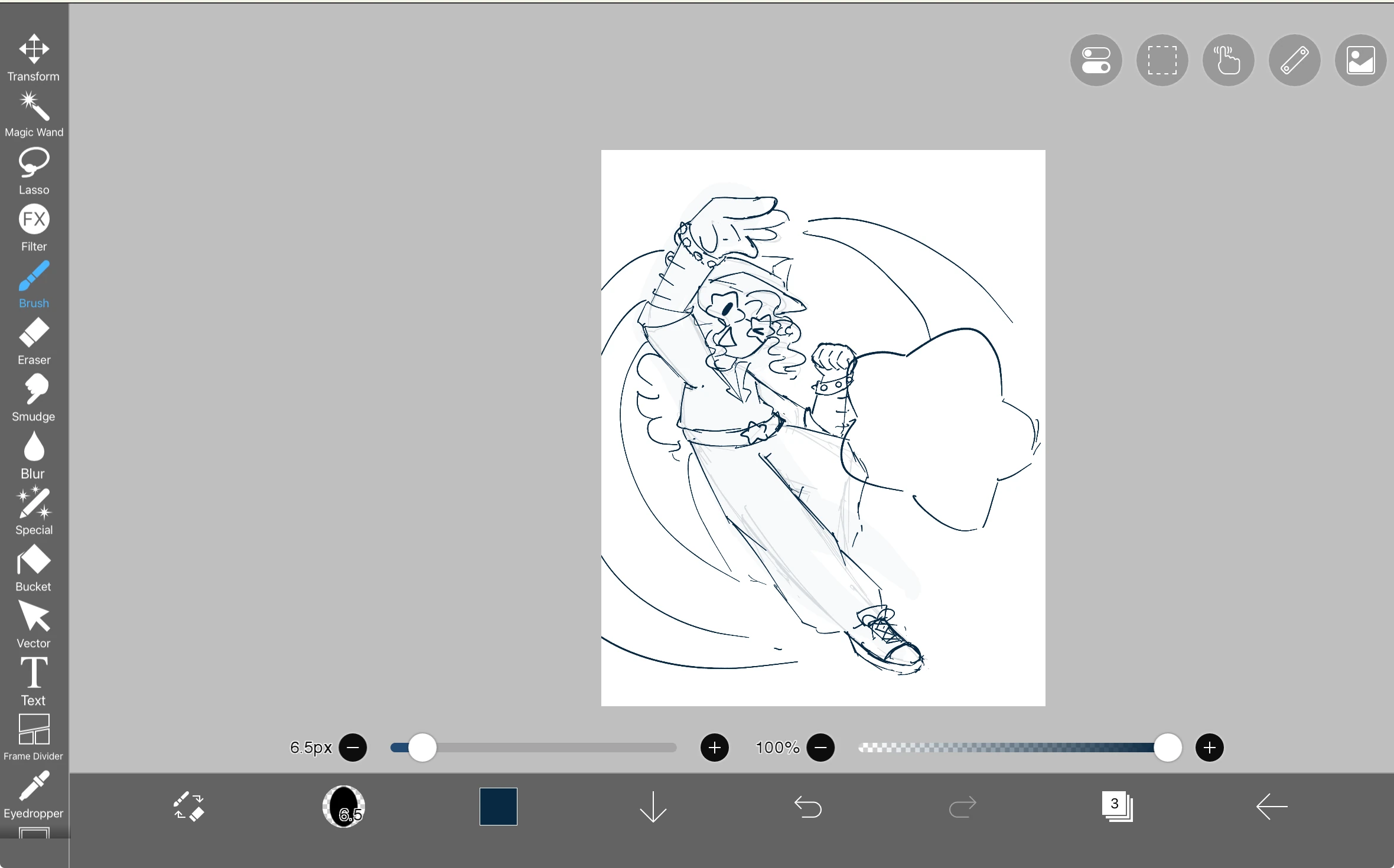
Task: Increase brush size with the plus button
Action: point(715,748)
